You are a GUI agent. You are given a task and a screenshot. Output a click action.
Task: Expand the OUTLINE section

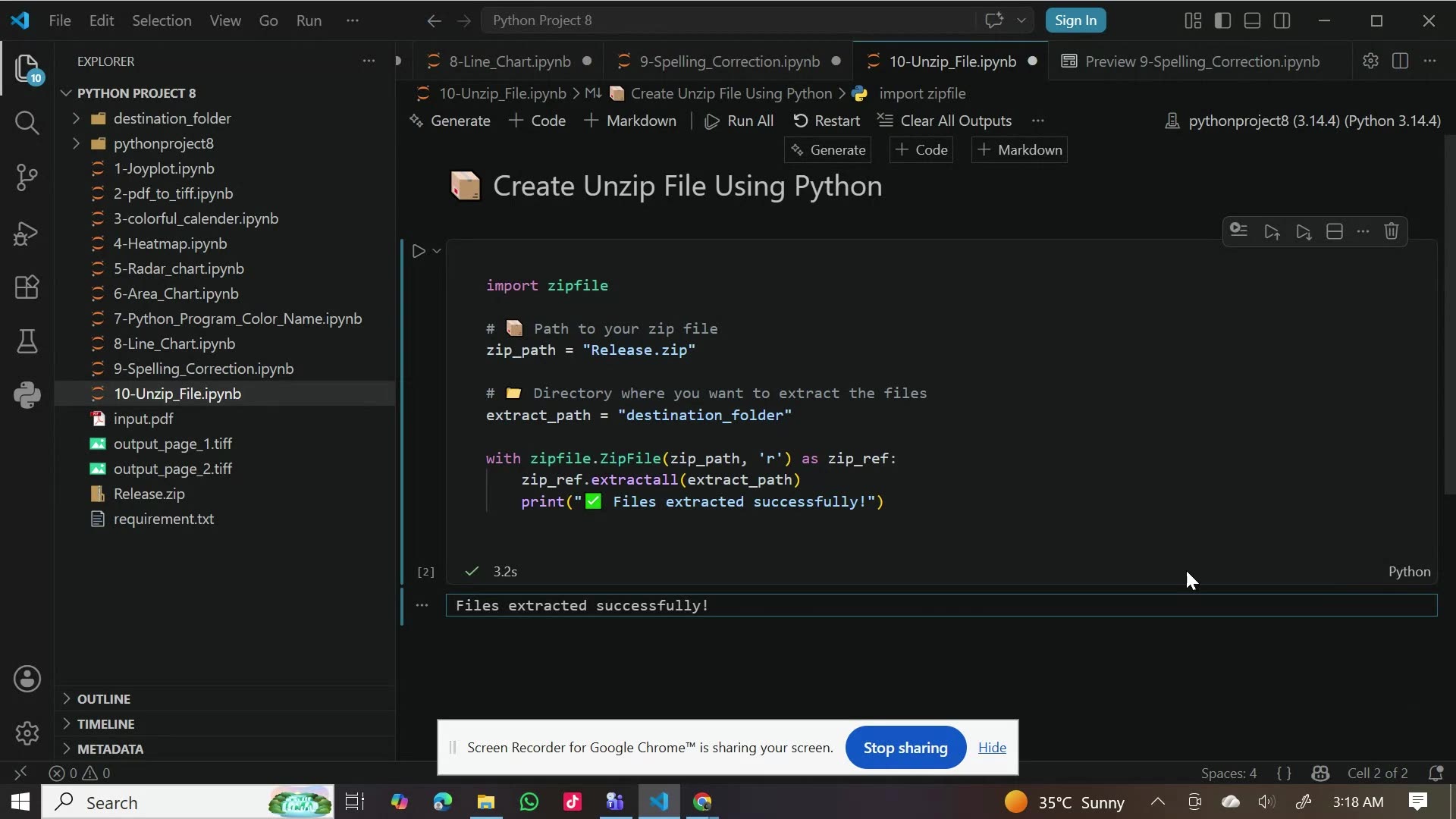67,698
